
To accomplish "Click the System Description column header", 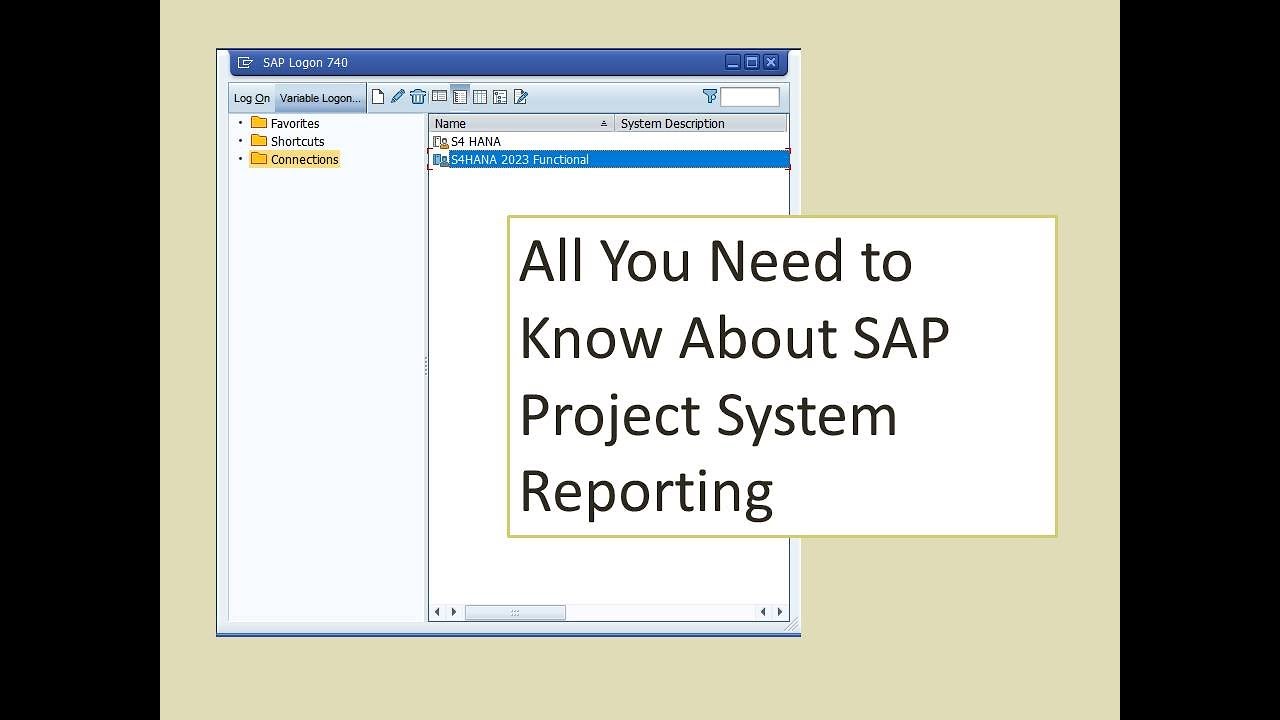I will 701,123.
